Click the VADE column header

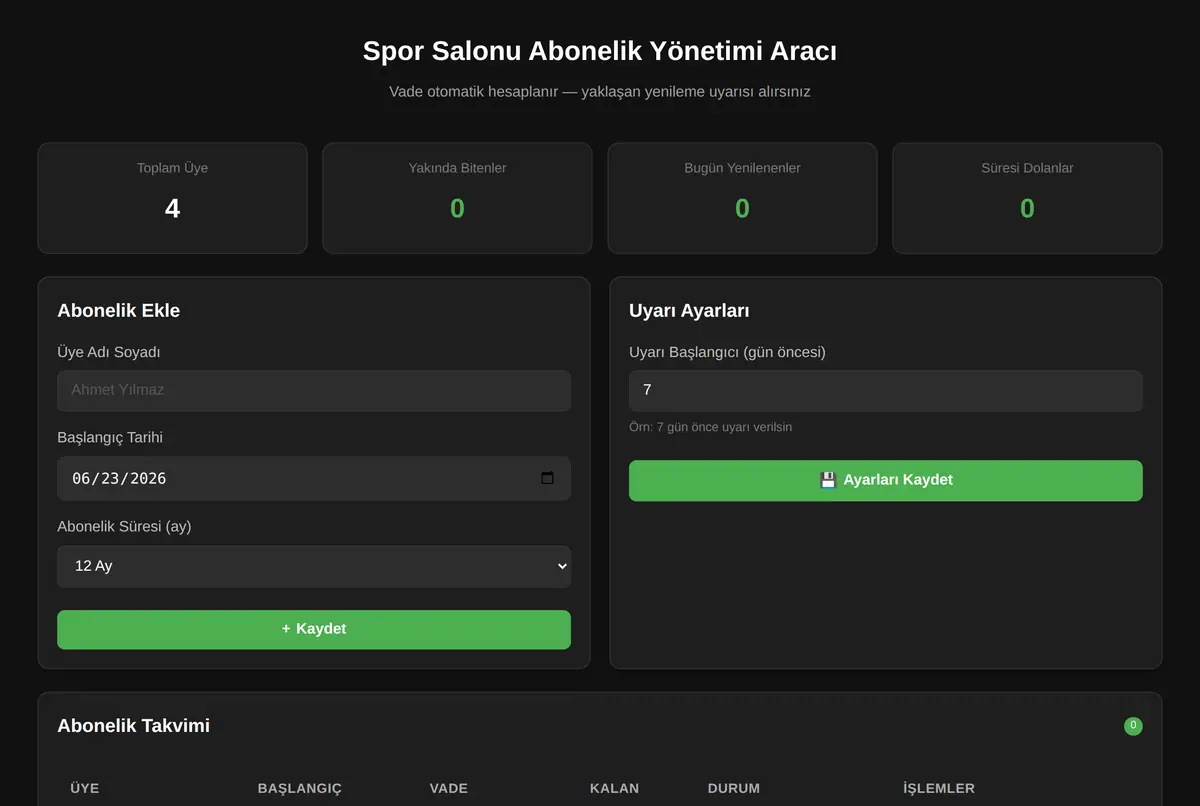point(449,788)
